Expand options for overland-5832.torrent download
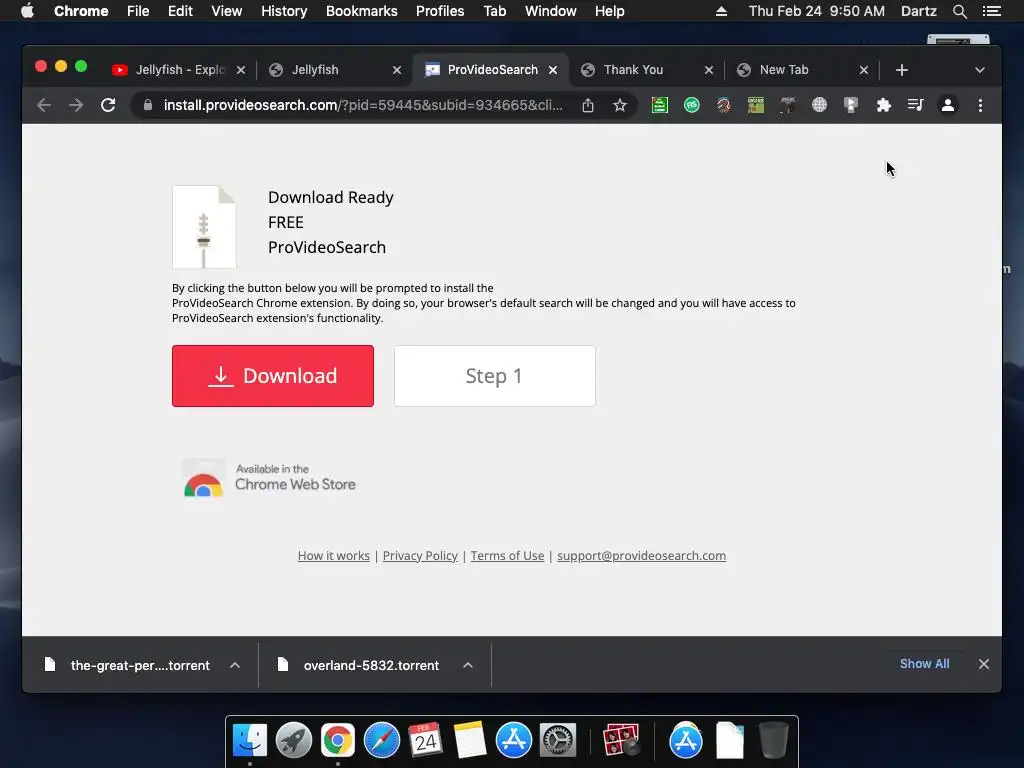 468,665
